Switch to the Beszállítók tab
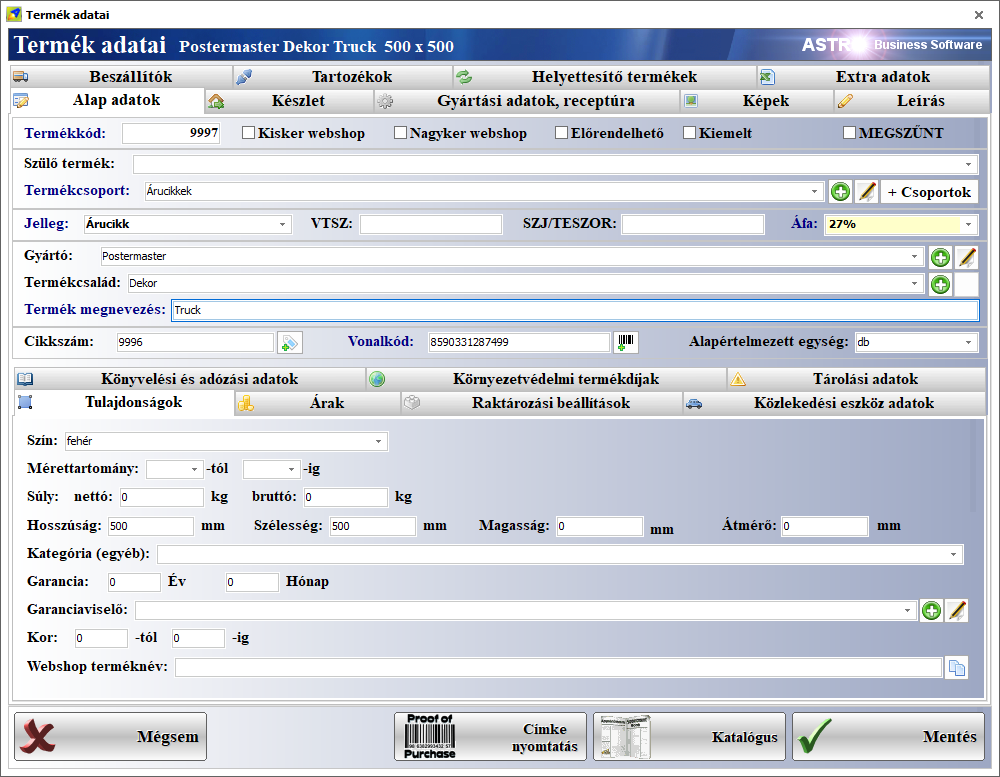Viewport: 1000px width, 777px height. pos(121,77)
